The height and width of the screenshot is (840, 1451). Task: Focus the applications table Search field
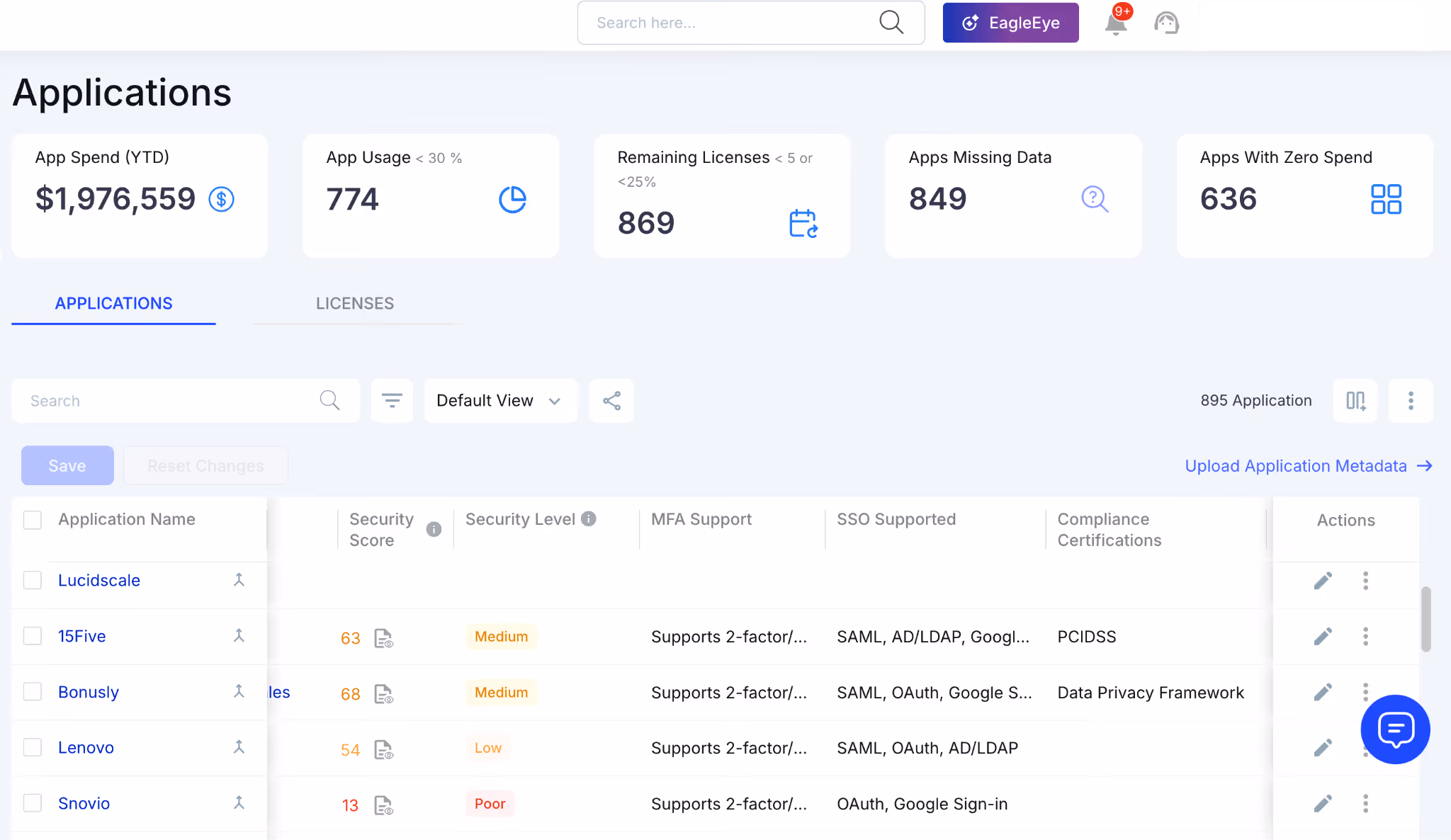pyautogui.click(x=186, y=401)
